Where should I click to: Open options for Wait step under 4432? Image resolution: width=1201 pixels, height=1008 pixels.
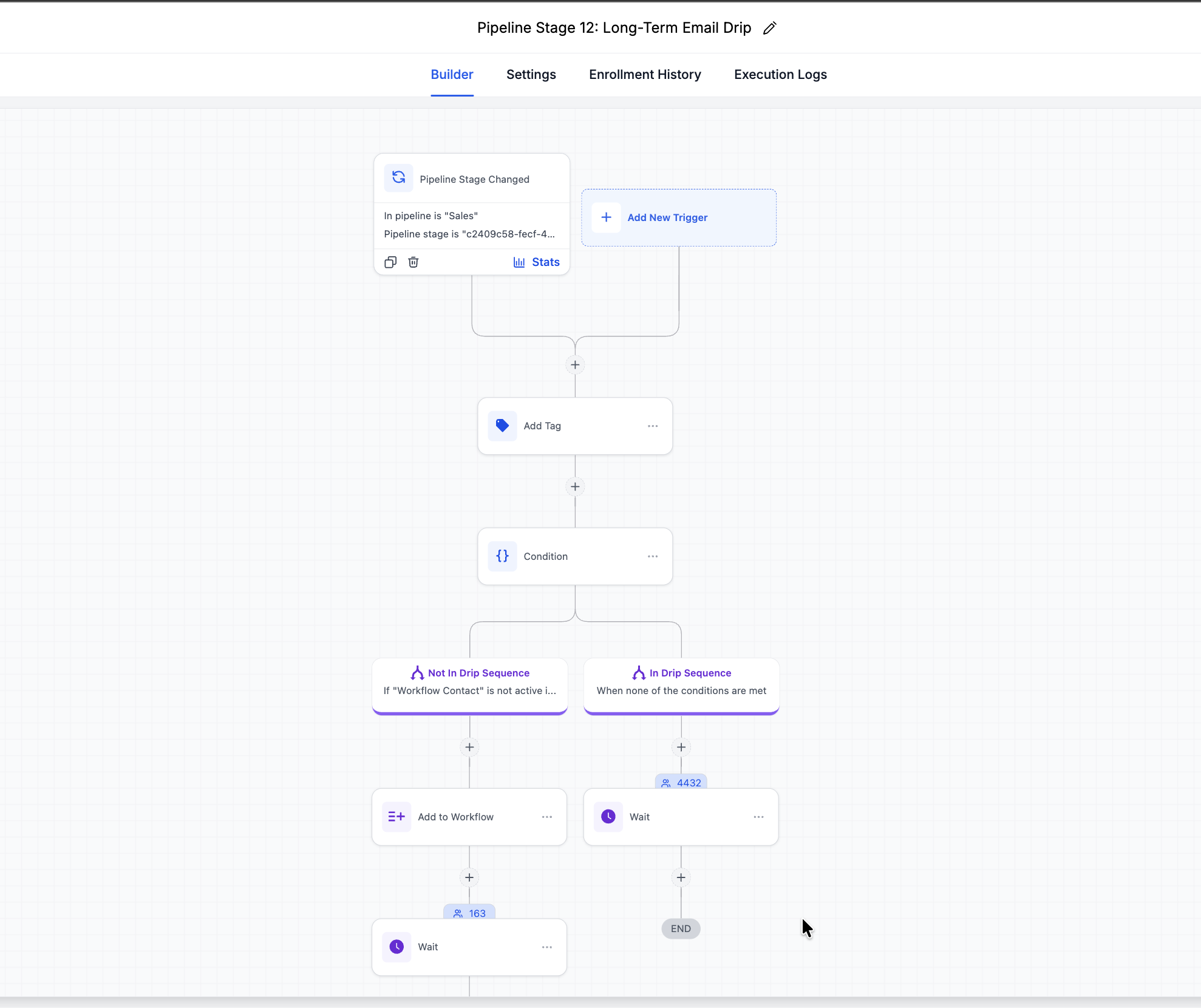(758, 817)
